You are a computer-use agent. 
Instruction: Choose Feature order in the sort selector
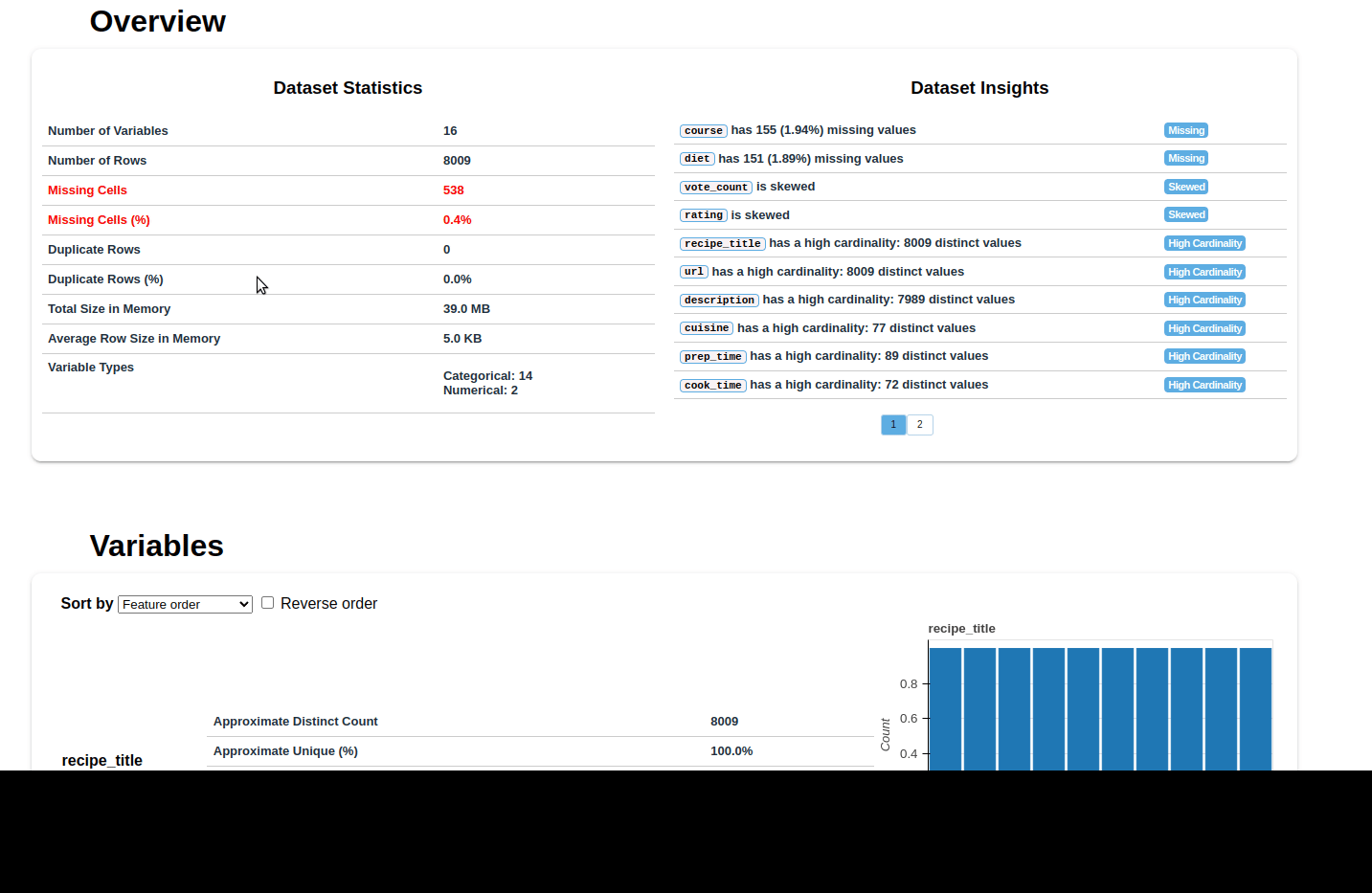click(x=185, y=604)
